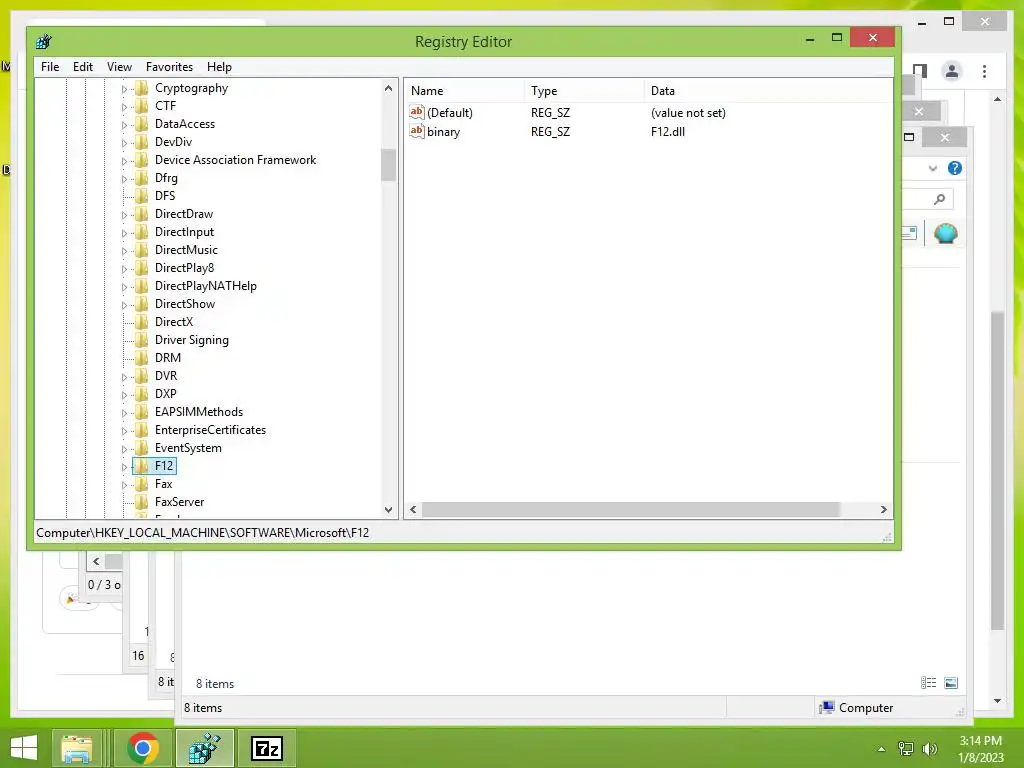The width and height of the screenshot is (1024, 768).
Task: Click Chrome's profile avatar icon
Action: (x=952, y=71)
